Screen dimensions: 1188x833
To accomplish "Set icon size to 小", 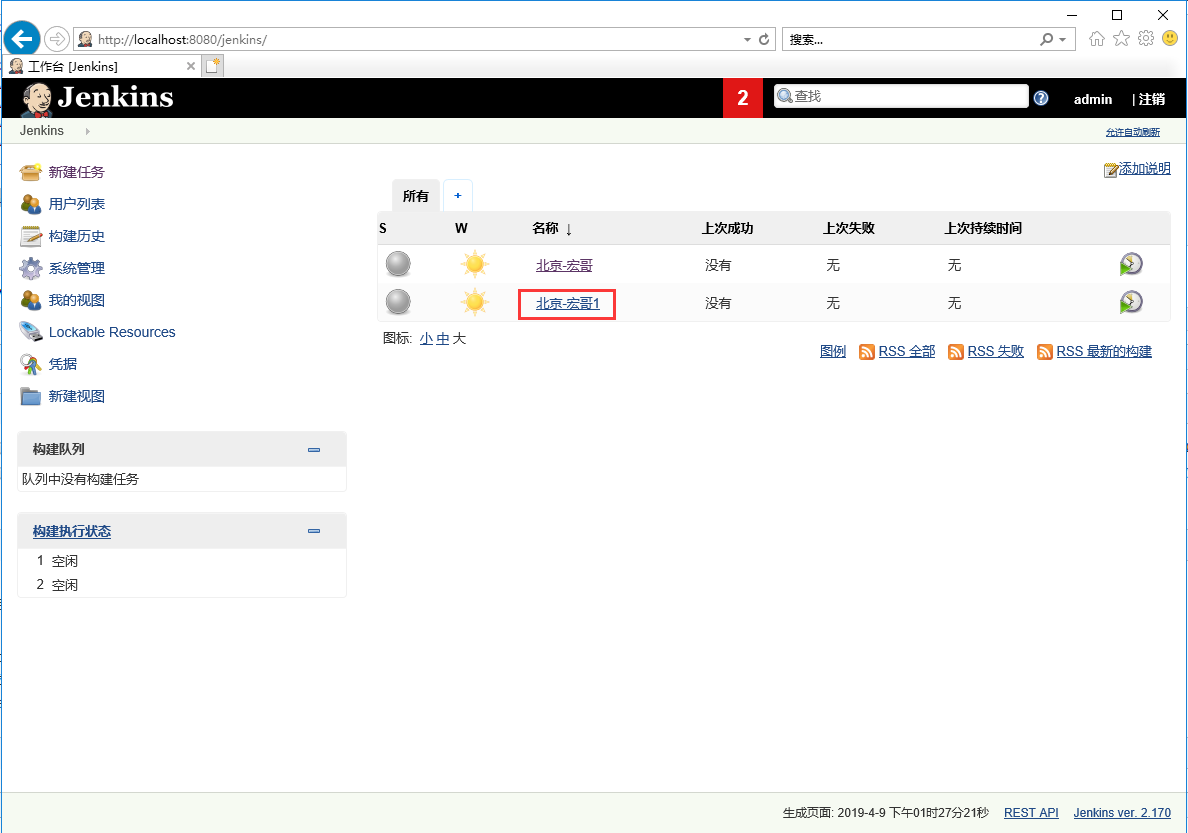I will point(427,339).
